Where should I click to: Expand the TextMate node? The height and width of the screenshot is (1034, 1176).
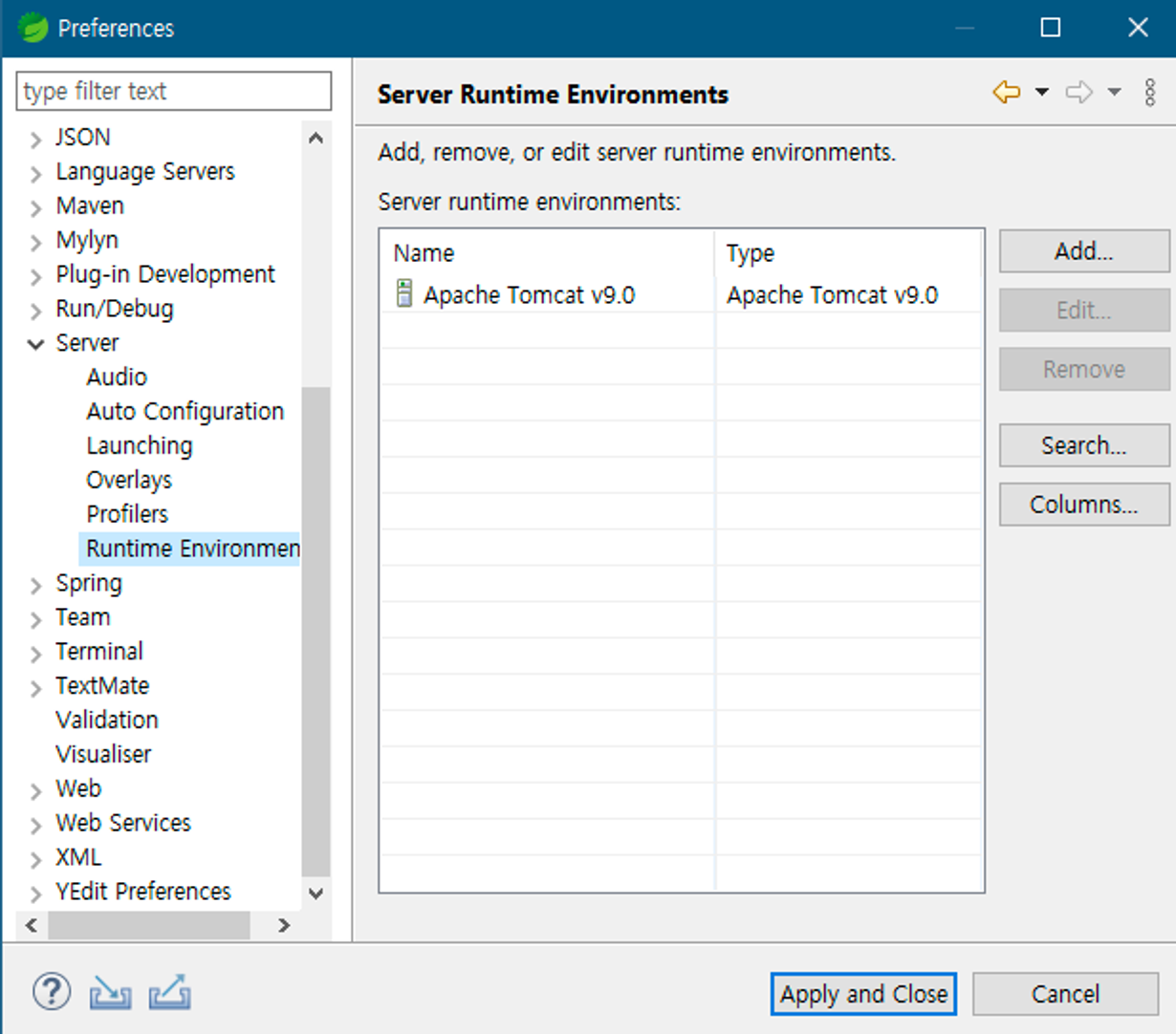(35, 689)
